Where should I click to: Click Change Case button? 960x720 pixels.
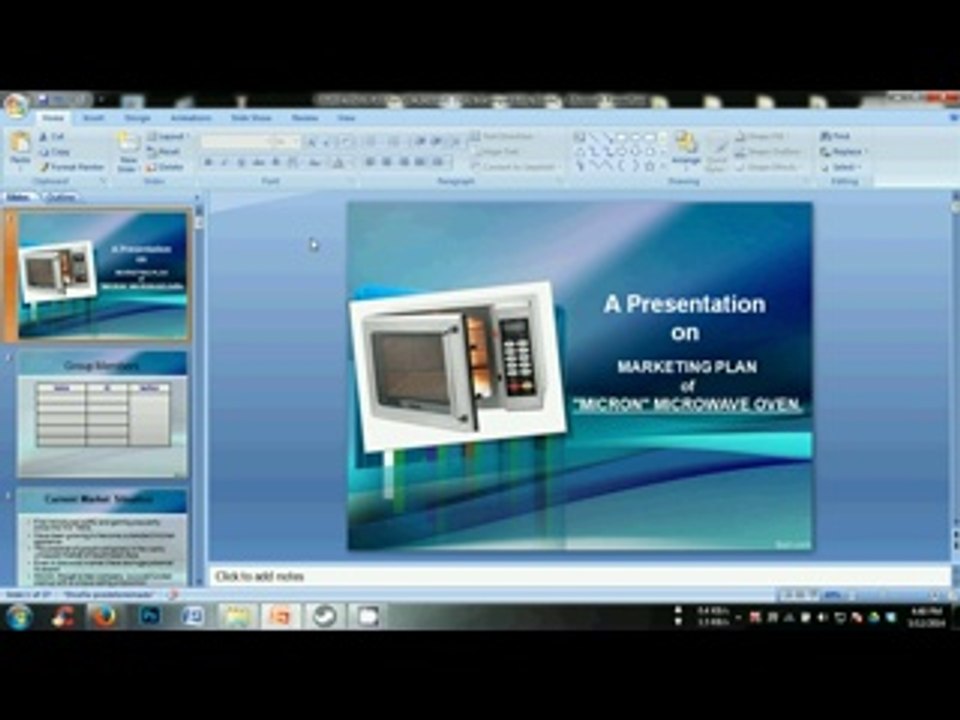click(x=315, y=163)
